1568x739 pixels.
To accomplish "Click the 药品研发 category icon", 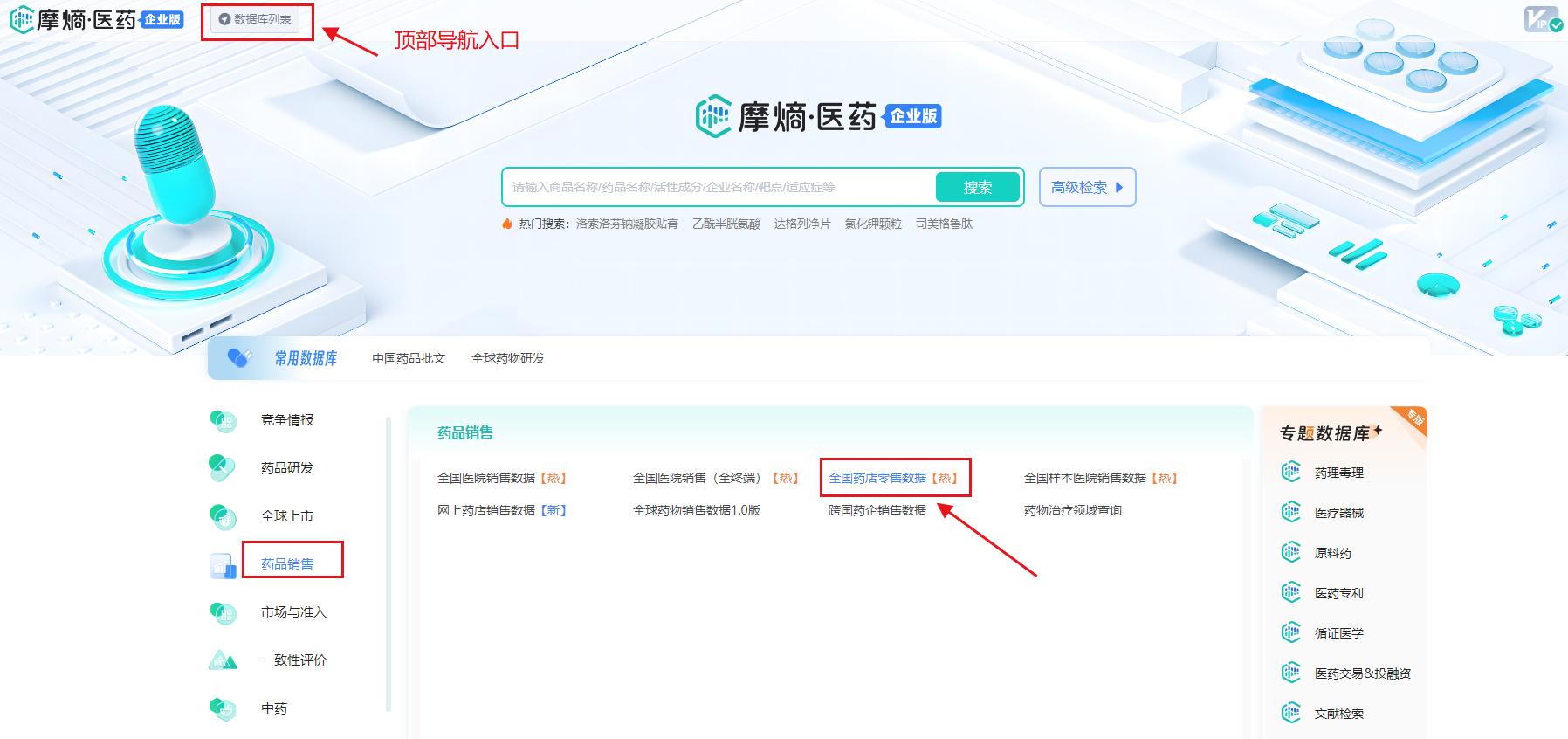I will click(223, 468).
